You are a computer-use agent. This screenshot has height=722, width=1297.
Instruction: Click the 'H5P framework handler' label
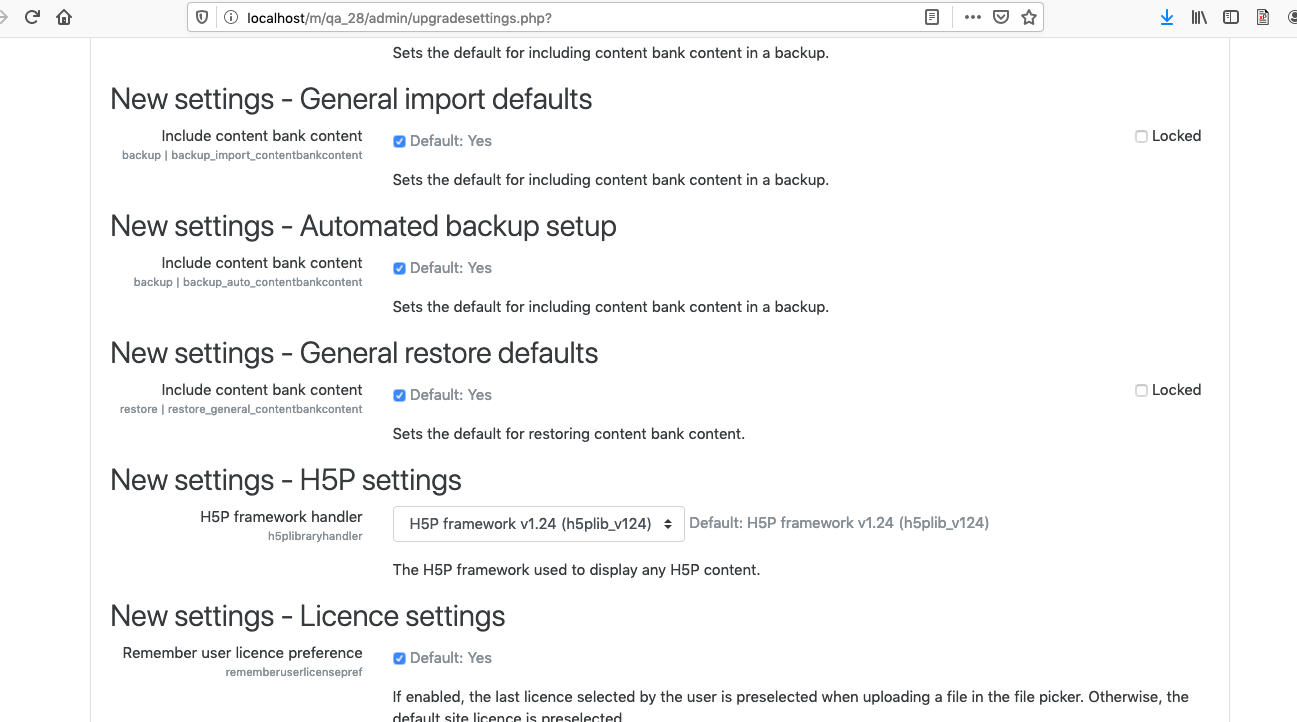coord(281,517)
